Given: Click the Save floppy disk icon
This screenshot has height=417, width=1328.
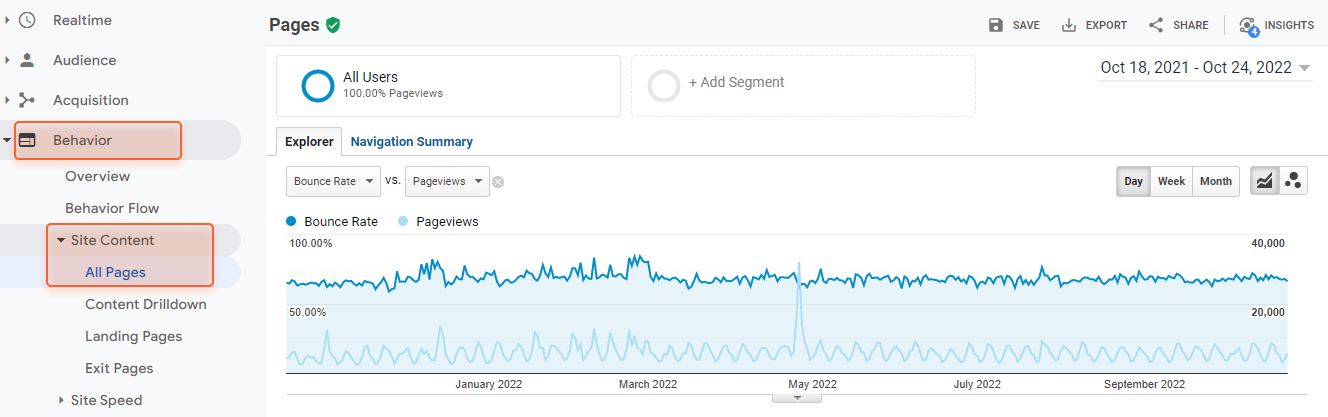Looking at the screenshot, I should point(996,25).
